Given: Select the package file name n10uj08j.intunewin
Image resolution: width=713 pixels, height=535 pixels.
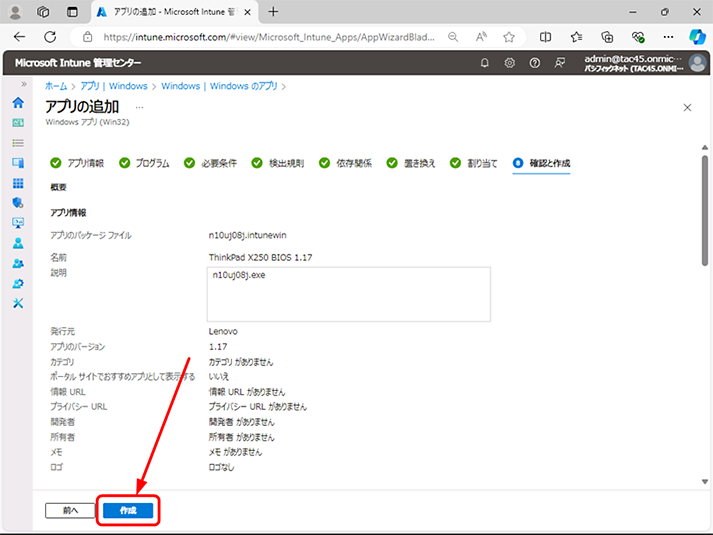Looking at the screenshot, I should (x=247, y=235).
